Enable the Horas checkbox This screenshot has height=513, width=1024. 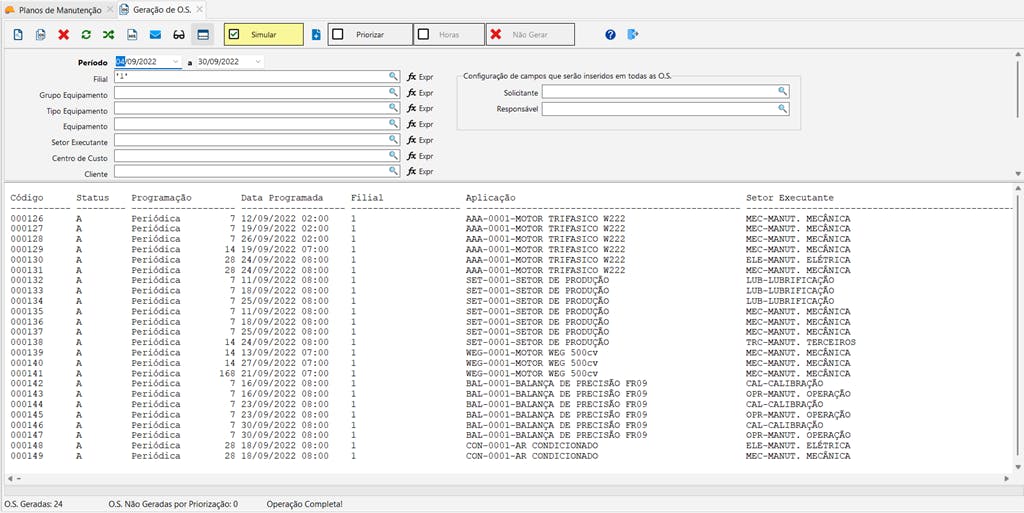point(423,35)
